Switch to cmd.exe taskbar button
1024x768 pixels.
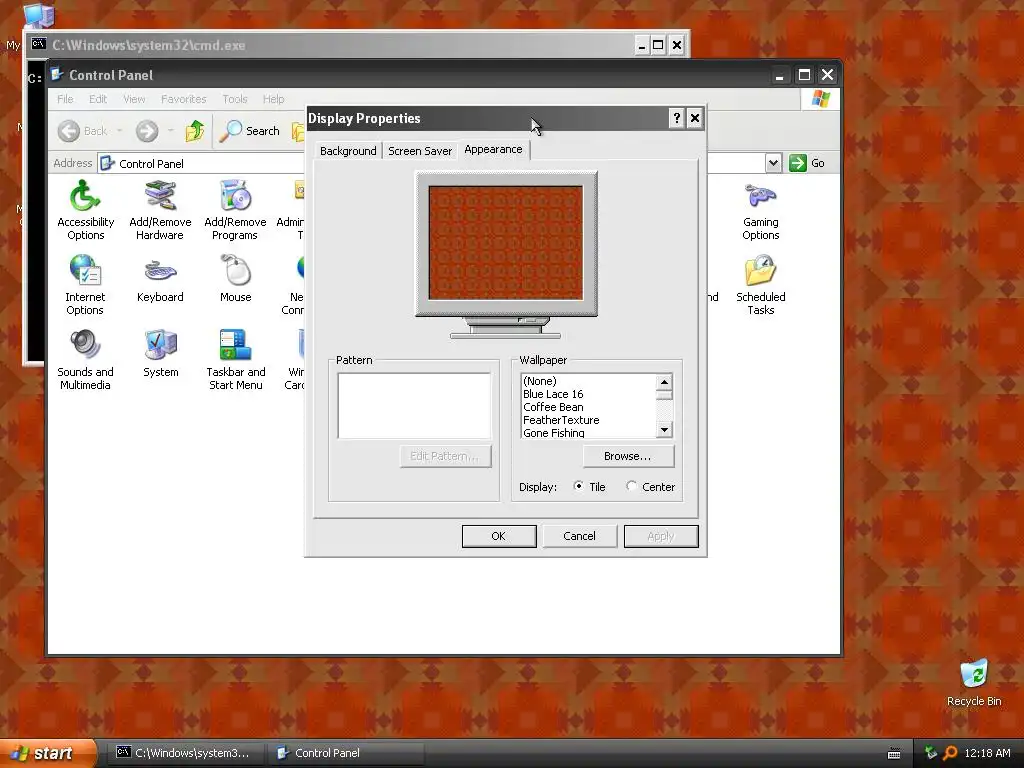(x=184, y=753)
